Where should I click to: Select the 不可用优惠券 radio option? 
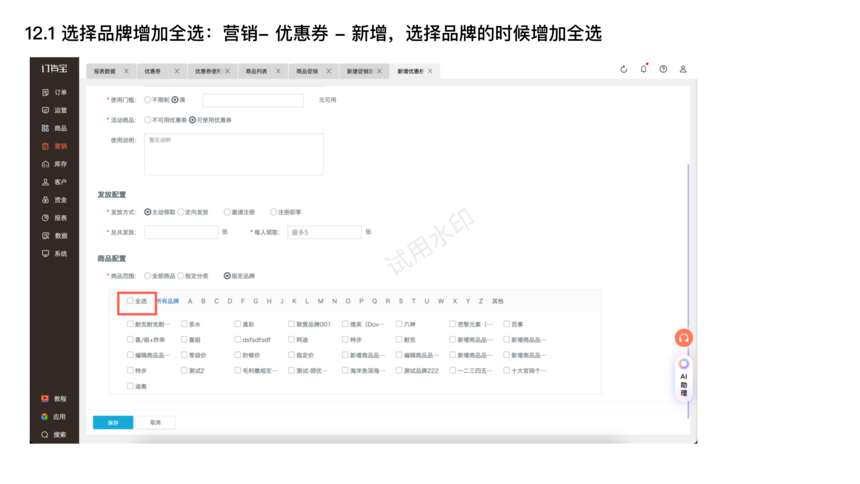(x=148, y=120)
